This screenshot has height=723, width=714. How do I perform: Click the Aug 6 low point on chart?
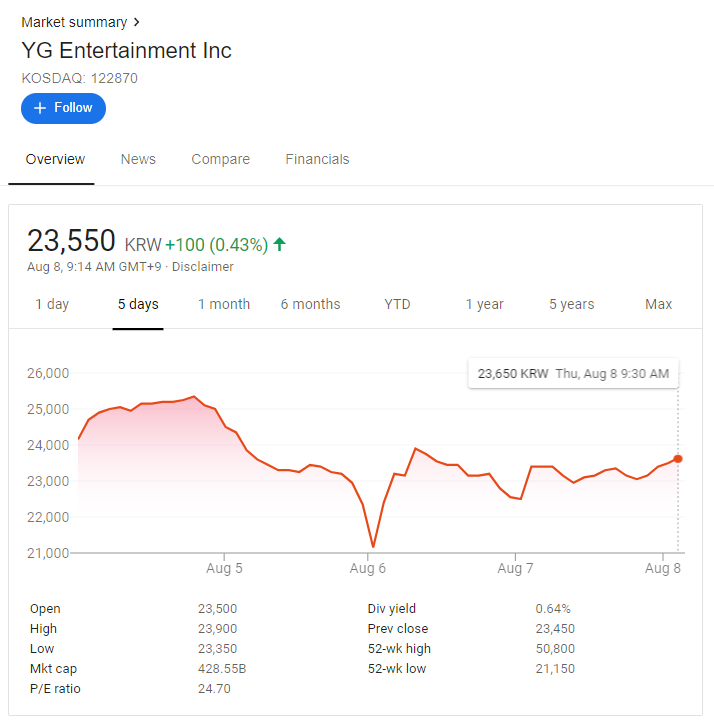(x=373, y=547)
